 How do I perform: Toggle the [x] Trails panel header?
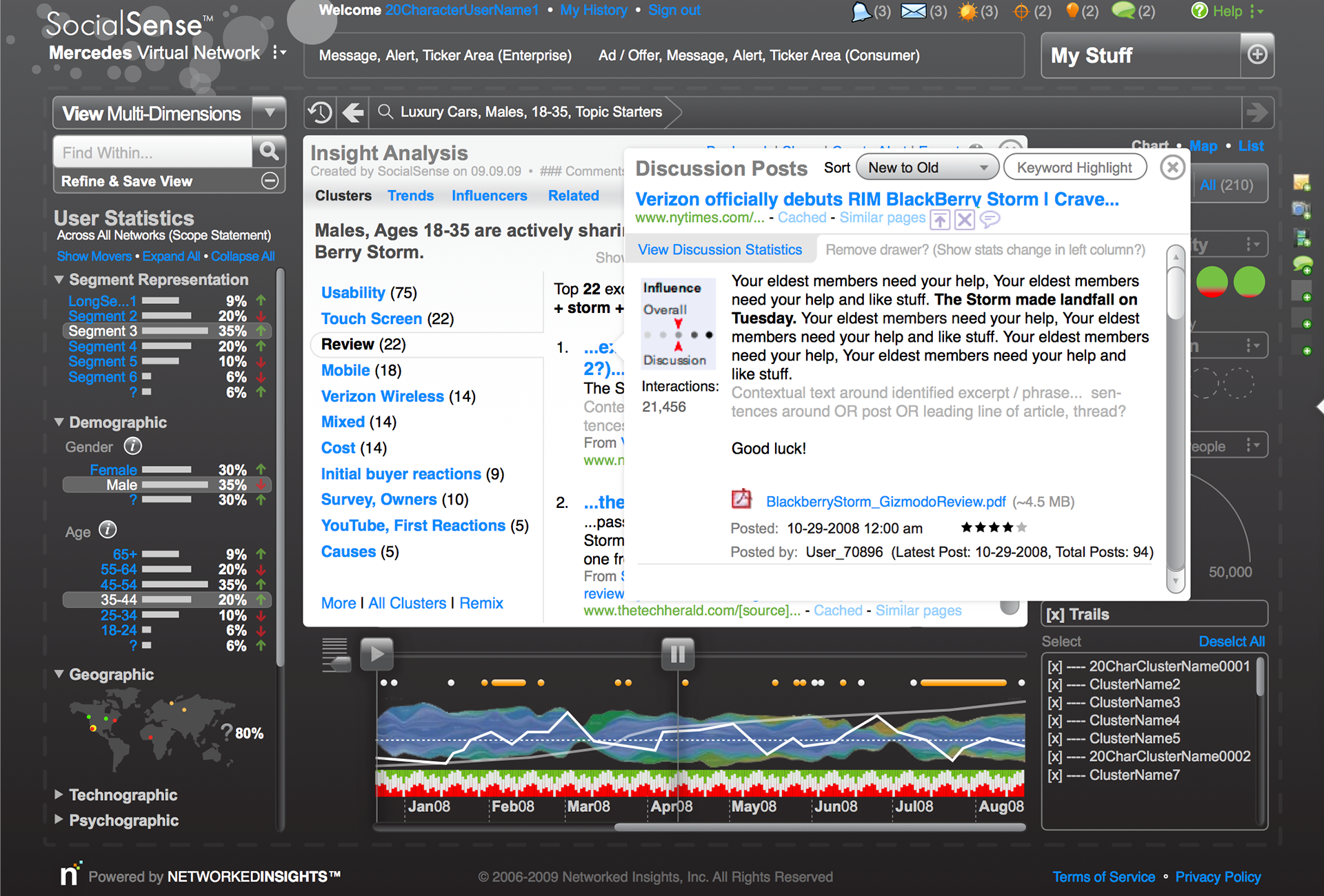(1154, 614)
